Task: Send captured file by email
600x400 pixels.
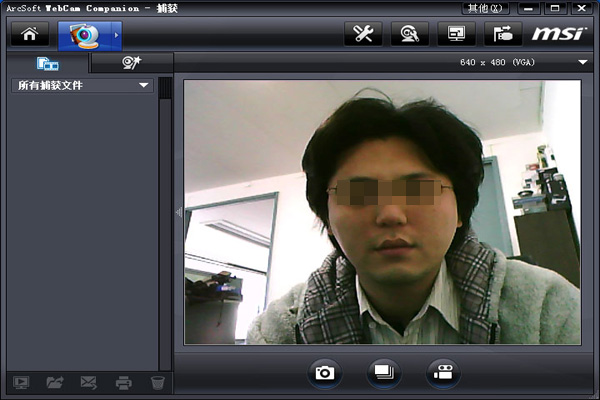Action: 89,382
